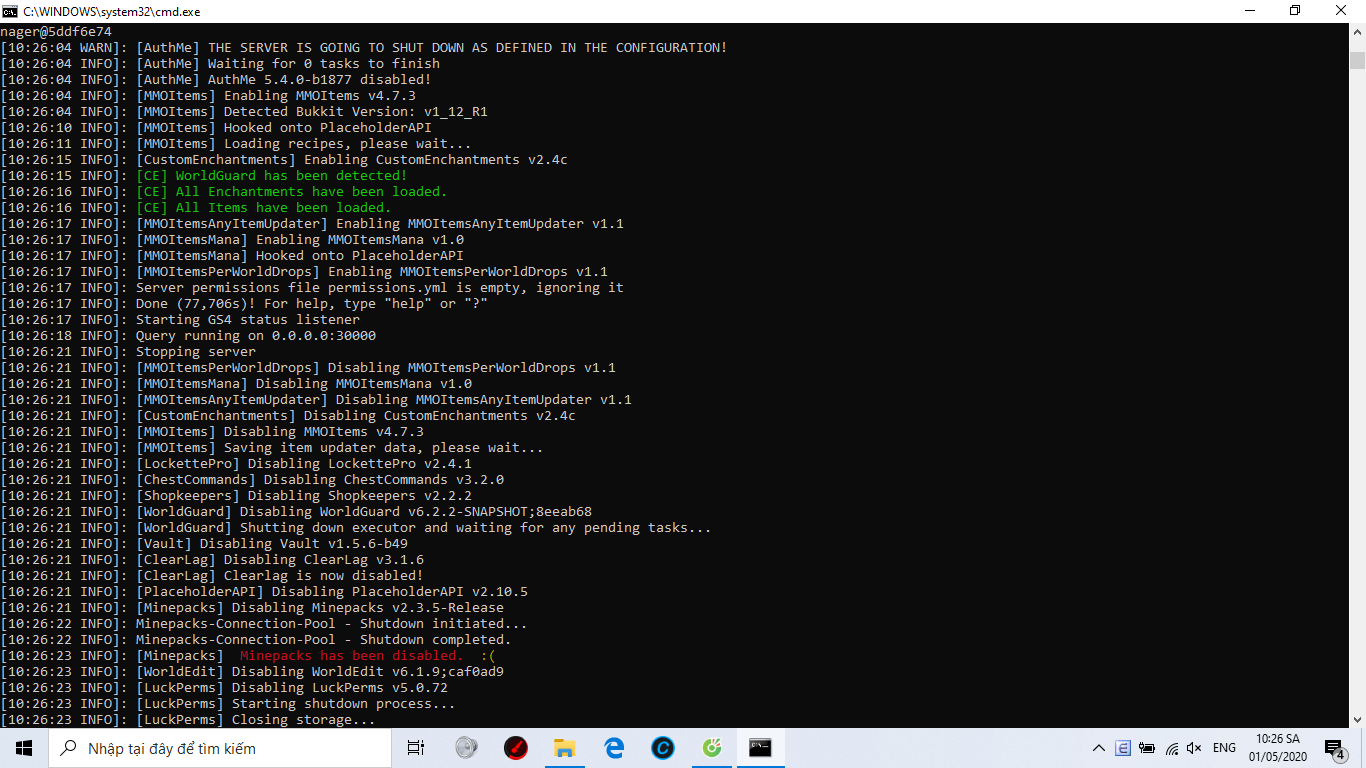
Task: Click 'Disabling WorldGuard v6.2.2-SNAPSHOT' line
Action: pos(296,512)
